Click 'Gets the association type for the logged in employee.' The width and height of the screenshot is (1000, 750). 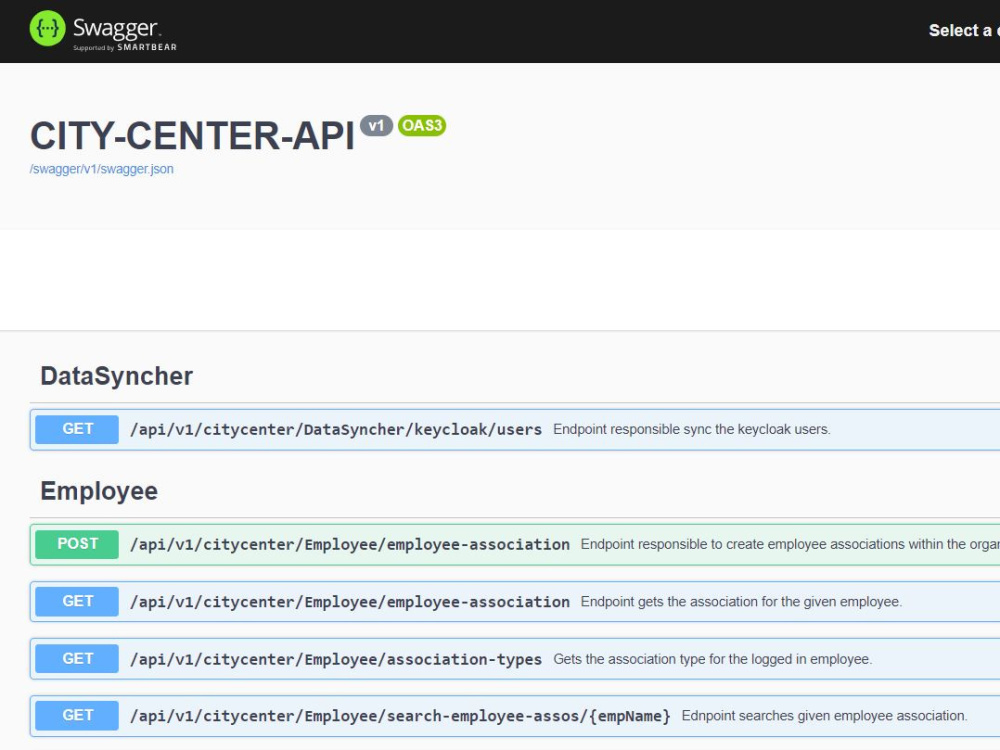pyautogui.click(x=712, y=659)
